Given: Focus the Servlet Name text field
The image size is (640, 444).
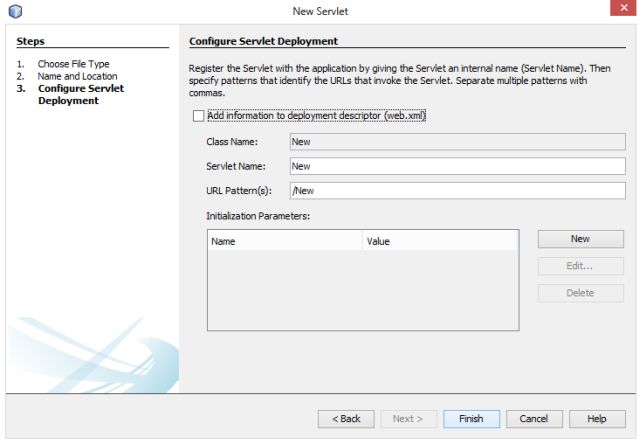Looking at the screenshot, I should [457, 166].
